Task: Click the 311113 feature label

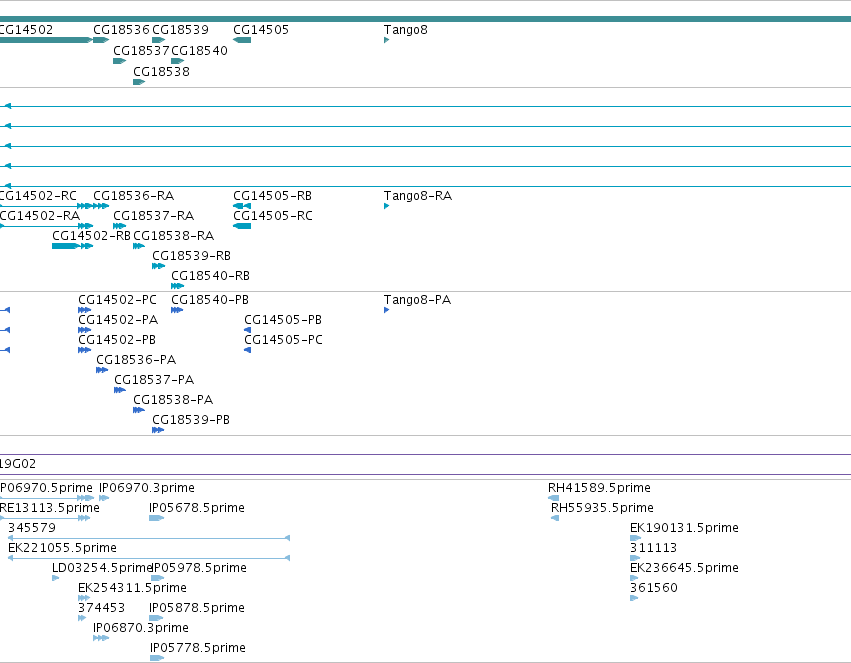Action: coord(653,548)
